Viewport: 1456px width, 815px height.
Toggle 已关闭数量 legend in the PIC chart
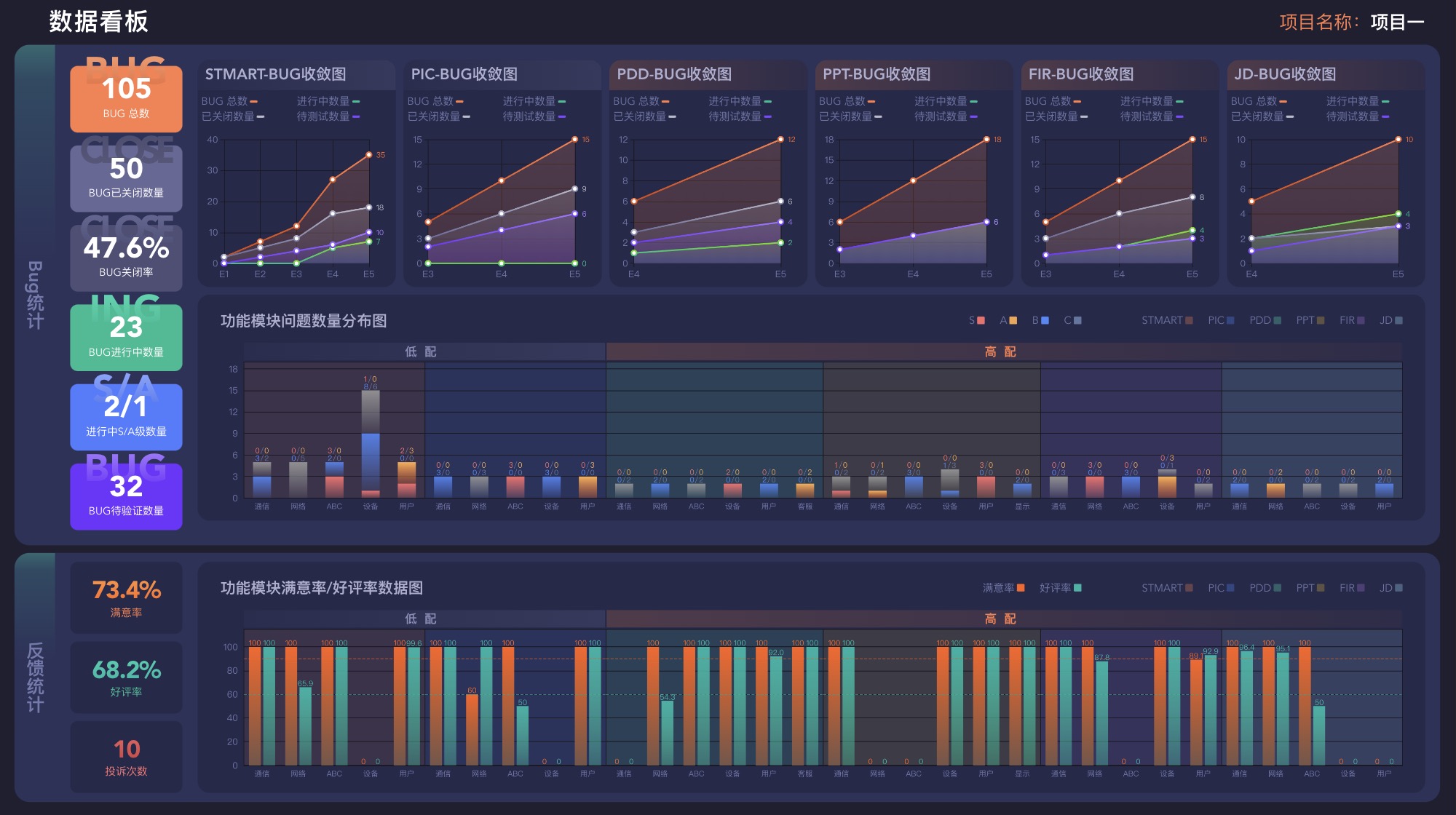click(x=439, y=116)
